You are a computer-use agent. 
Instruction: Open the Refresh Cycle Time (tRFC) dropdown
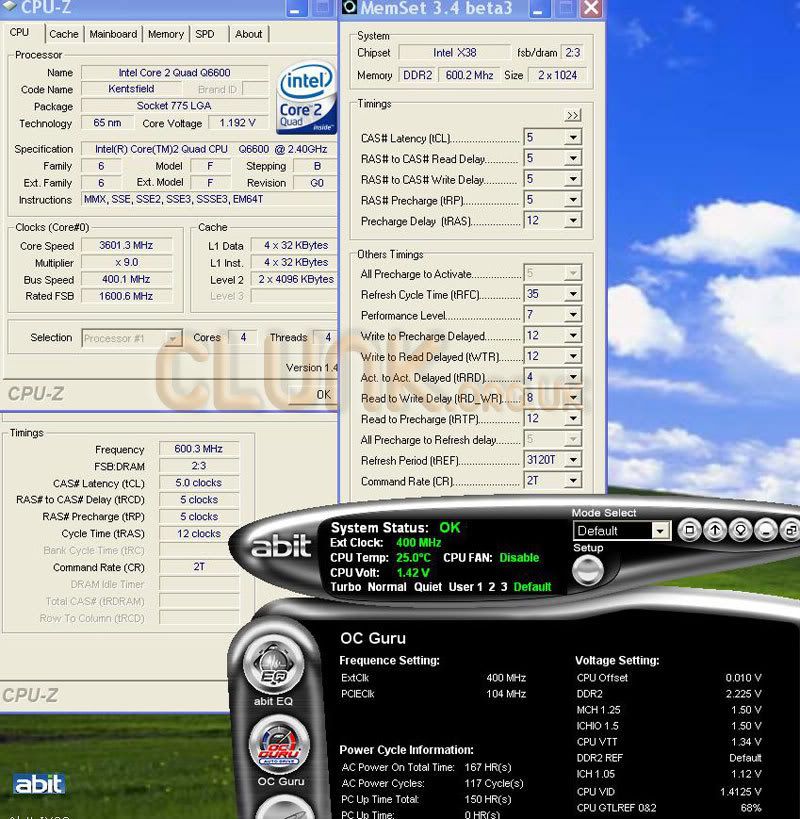coord(573,294)
